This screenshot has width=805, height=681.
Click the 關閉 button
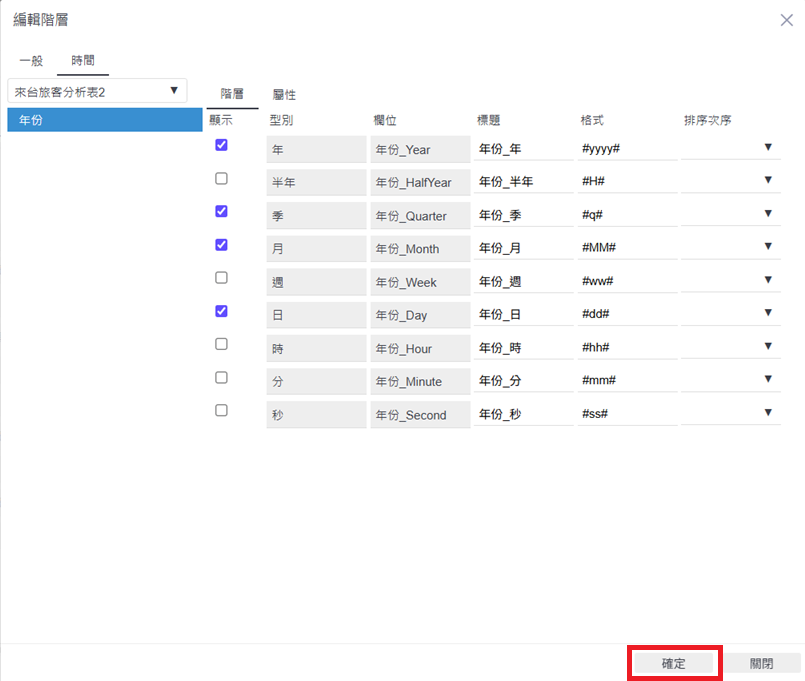tap(762, 663)
